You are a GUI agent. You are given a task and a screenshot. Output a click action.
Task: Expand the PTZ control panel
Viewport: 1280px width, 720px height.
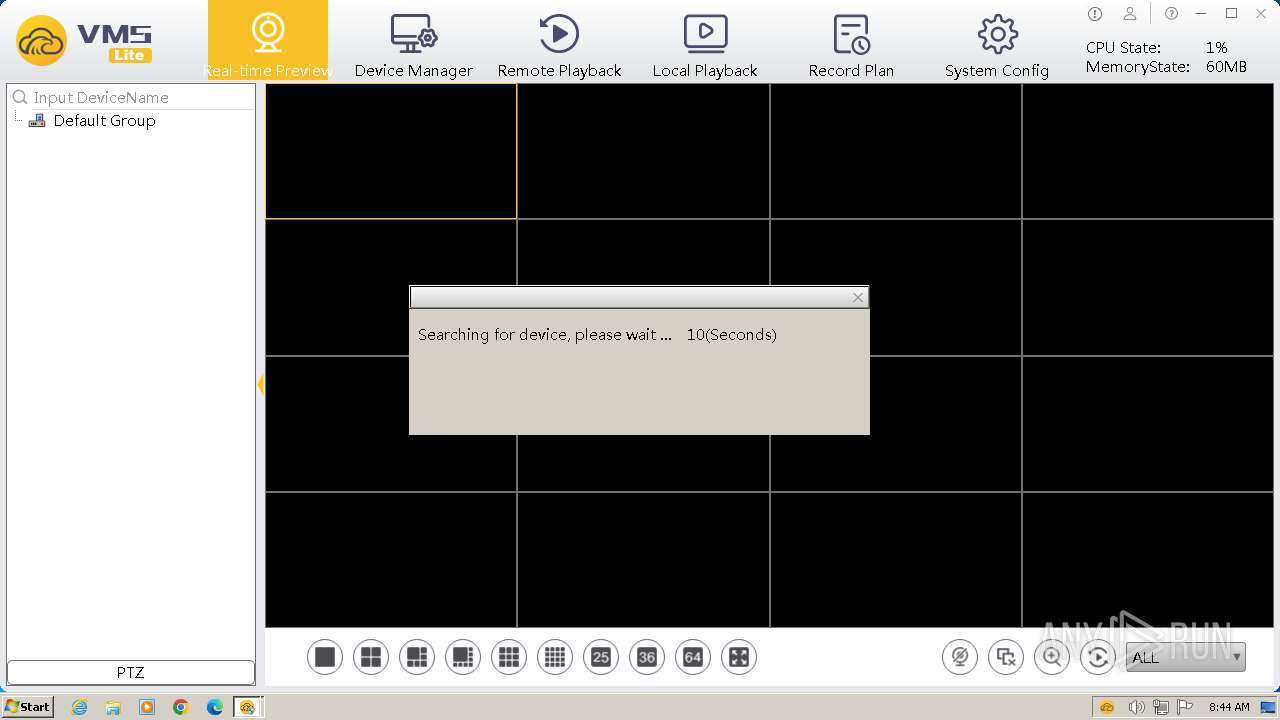(131, 672)
